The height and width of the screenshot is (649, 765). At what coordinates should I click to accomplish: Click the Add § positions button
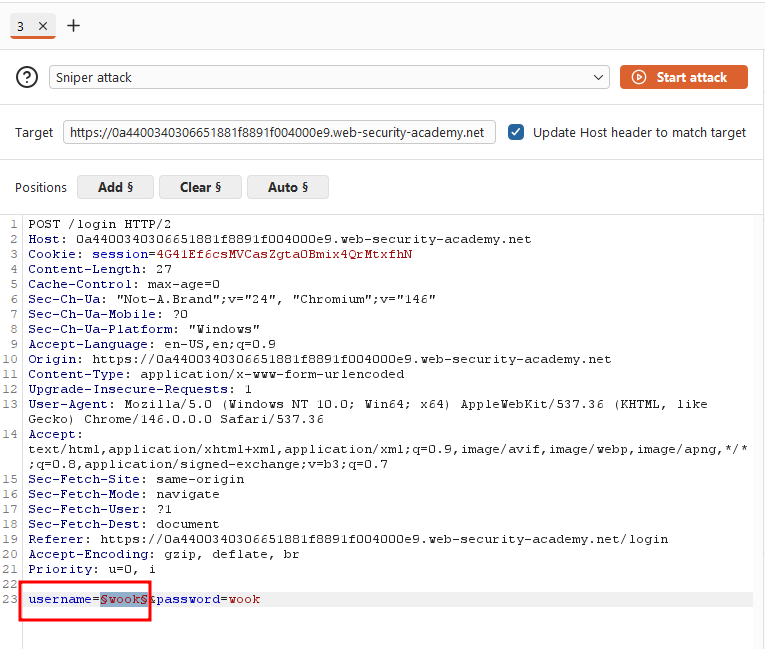pyautogui.click(x=116, y=187)
